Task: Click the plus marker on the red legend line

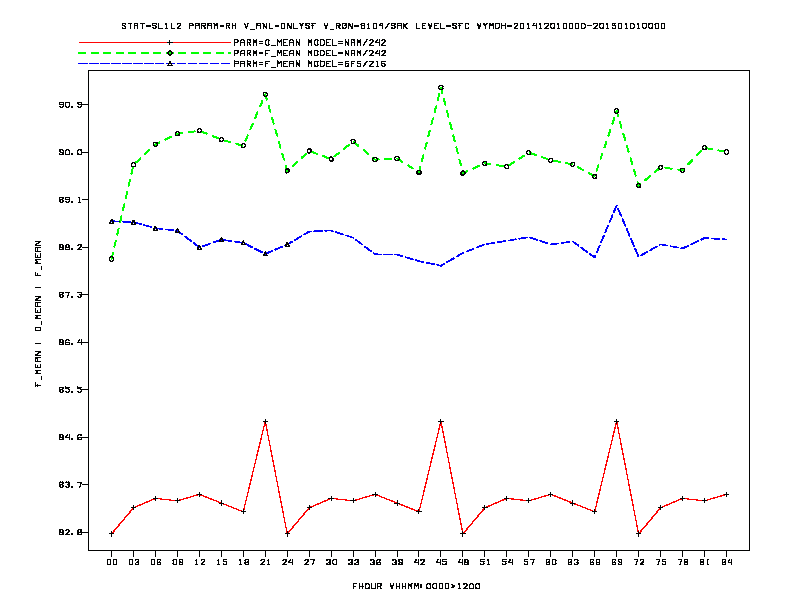Action: tap(170, 42)
